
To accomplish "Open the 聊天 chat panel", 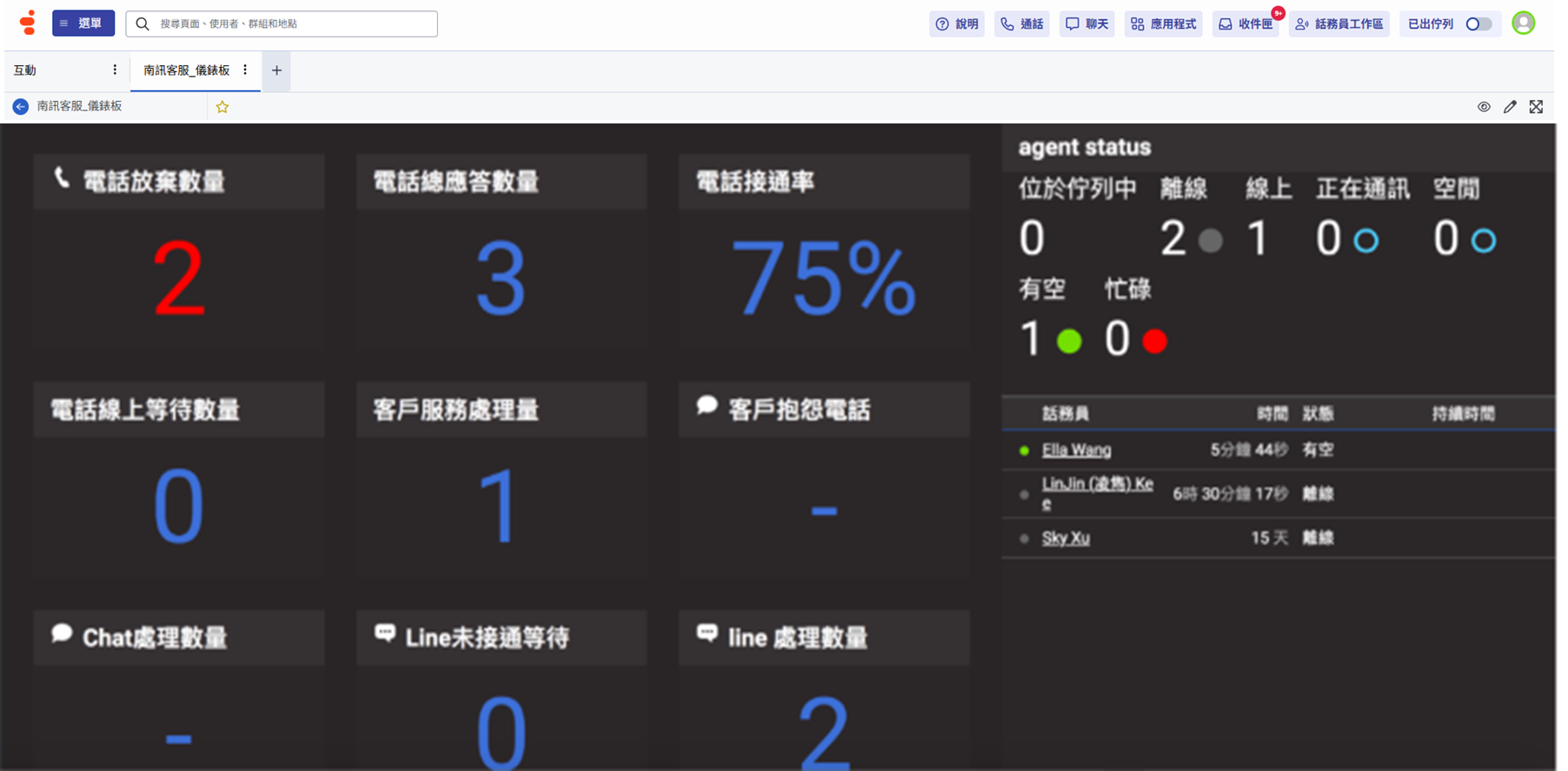I will point(1087,24).
